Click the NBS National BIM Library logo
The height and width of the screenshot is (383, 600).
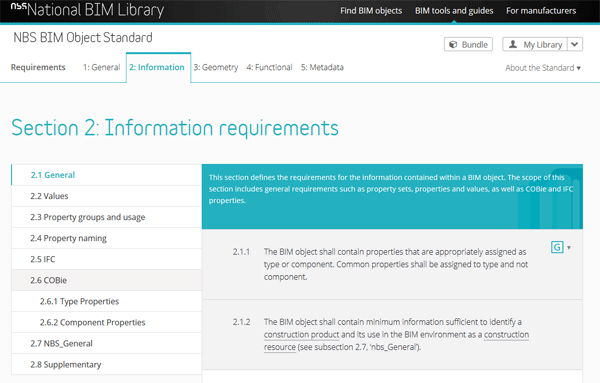coord(87,10)
